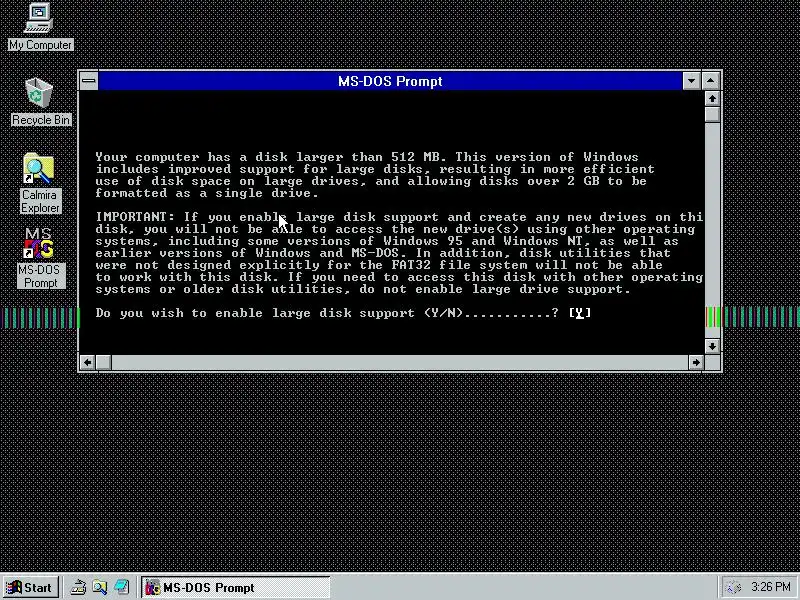Click the teal notepad quick launch icon

[121, 588]
